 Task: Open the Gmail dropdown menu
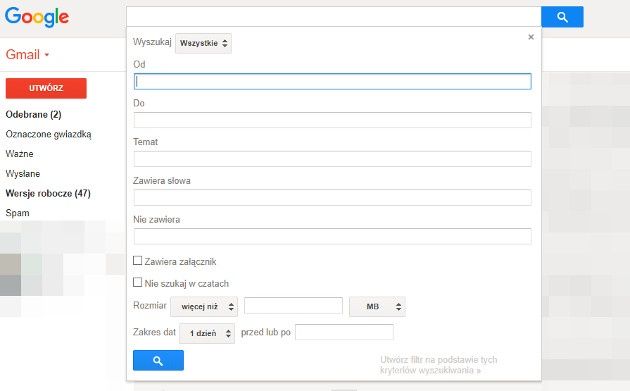tap(27, 54)
